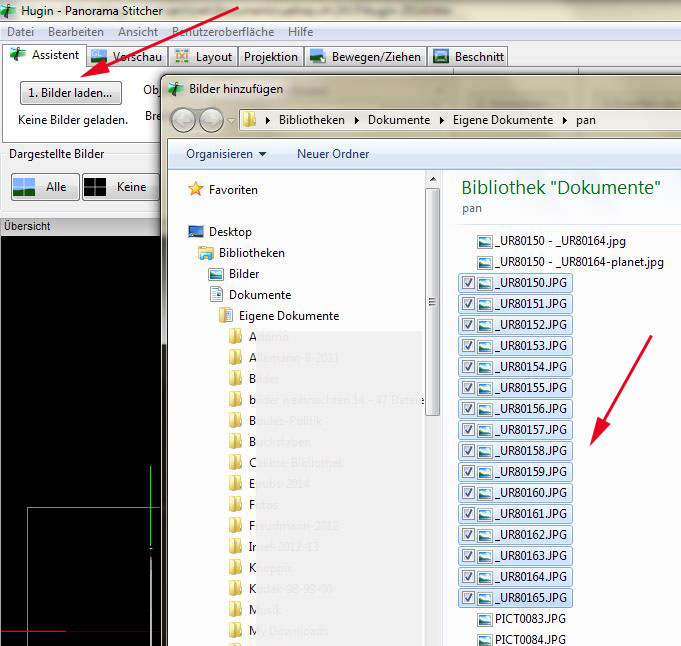
Task: Click the Bewegen/Ziehen tab's icon
Action: [317, 56]
